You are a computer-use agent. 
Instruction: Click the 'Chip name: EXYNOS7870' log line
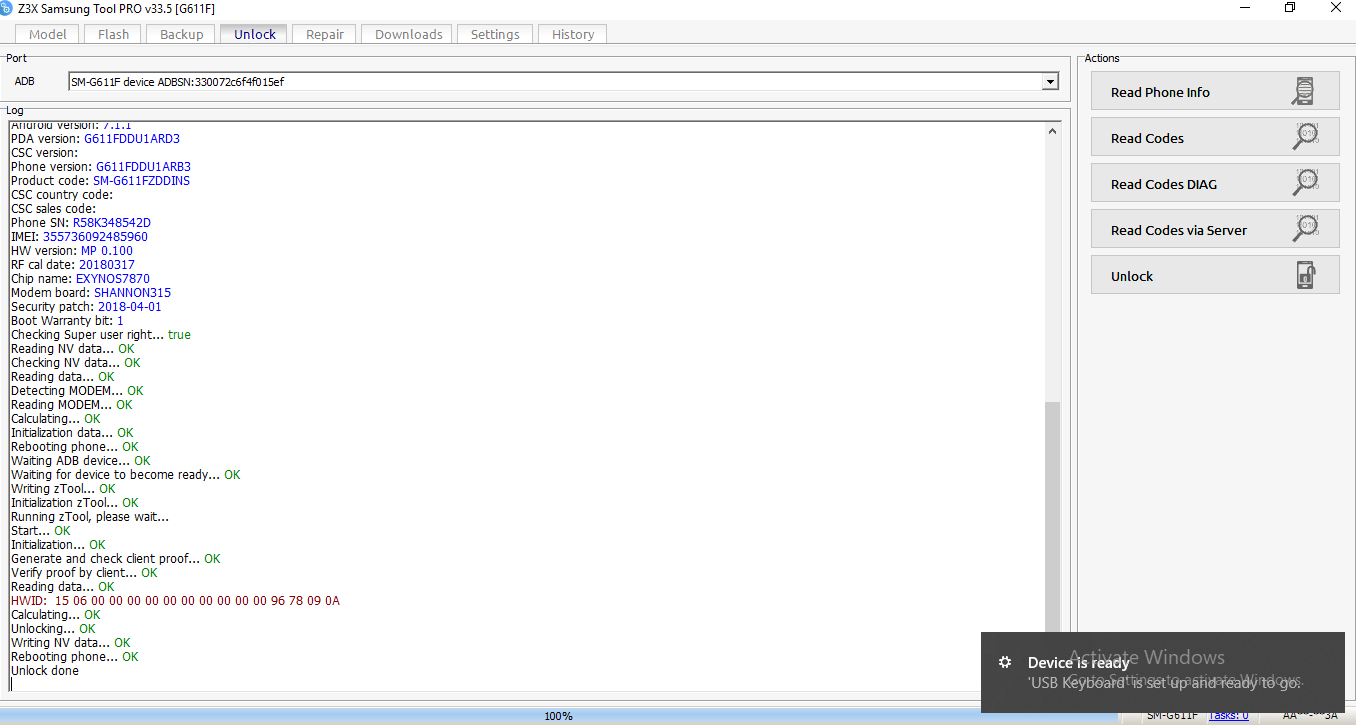click(80, 279)
